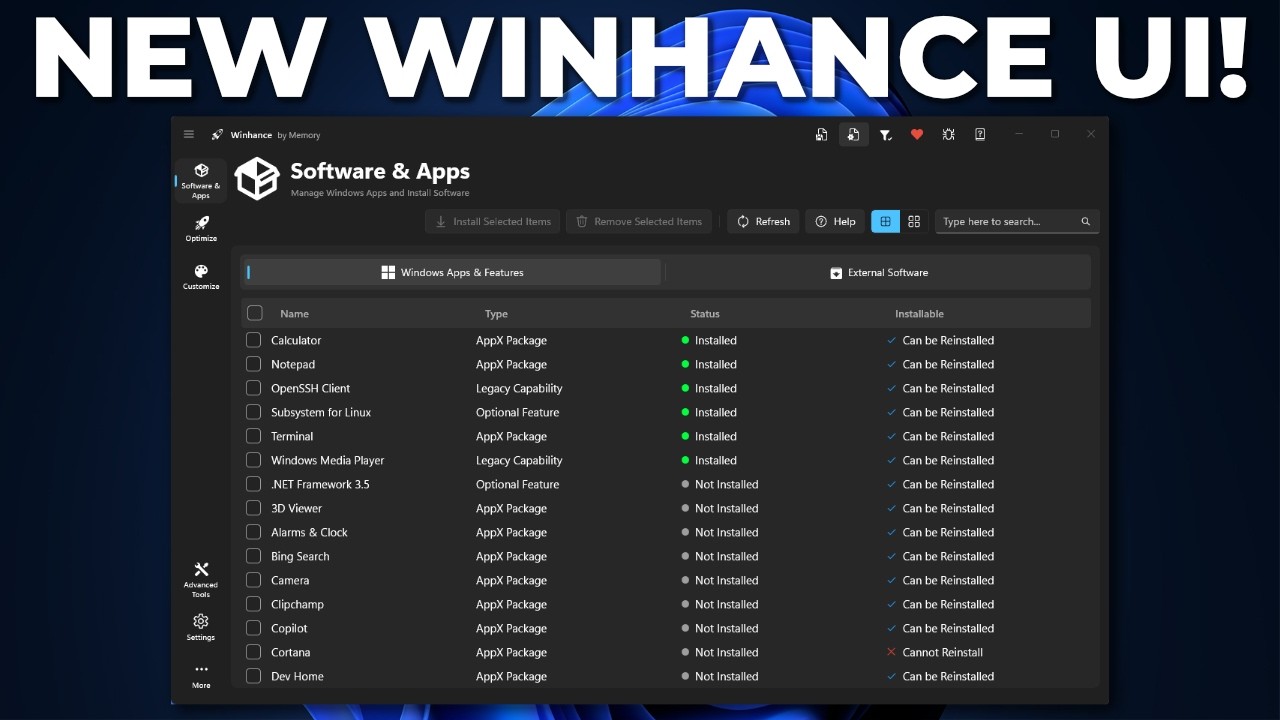Click the Help button

[x=835, y=221]
